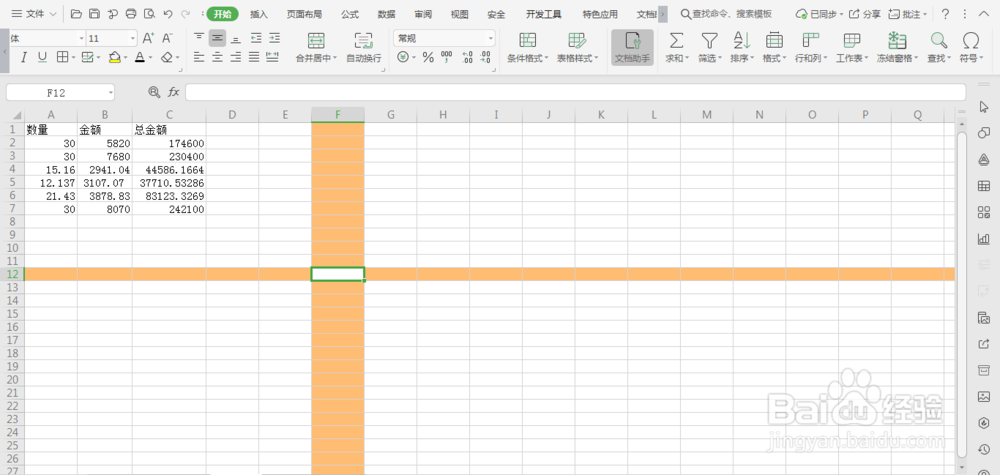Screen dimensions: 1000x475
Task: Open the font color dropdown arrow
Action: [x=150, y=57]
